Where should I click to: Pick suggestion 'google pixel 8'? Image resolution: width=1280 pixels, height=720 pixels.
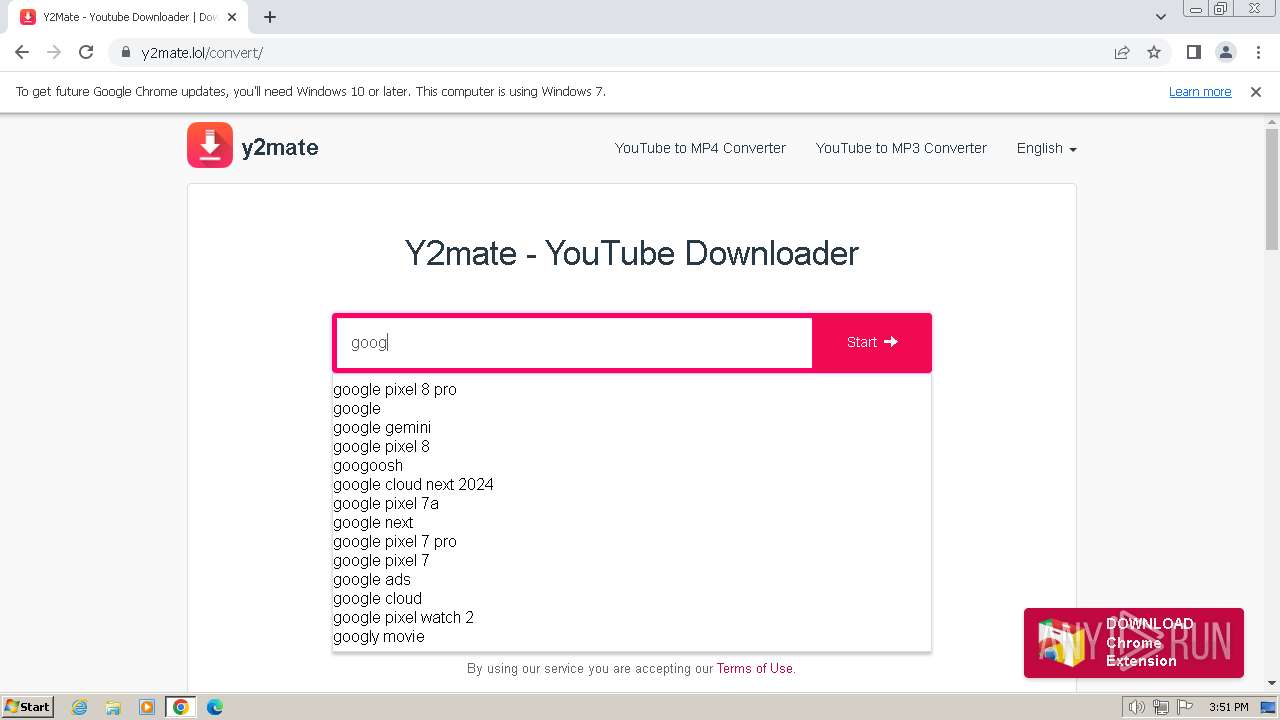[x=381, y=446]
